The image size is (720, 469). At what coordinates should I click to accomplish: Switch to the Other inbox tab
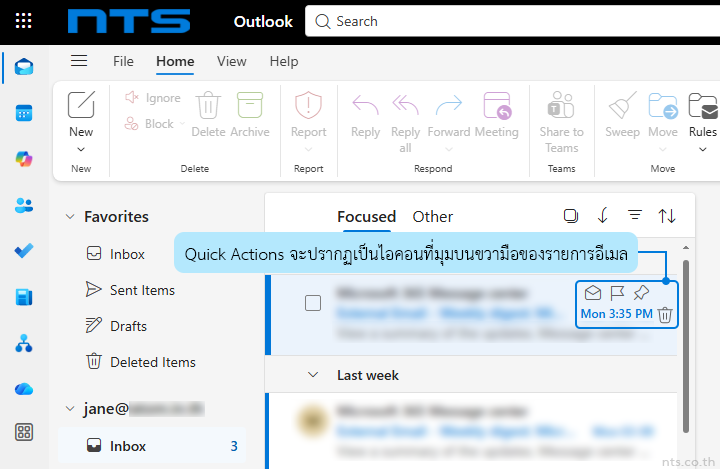point(433,216)
